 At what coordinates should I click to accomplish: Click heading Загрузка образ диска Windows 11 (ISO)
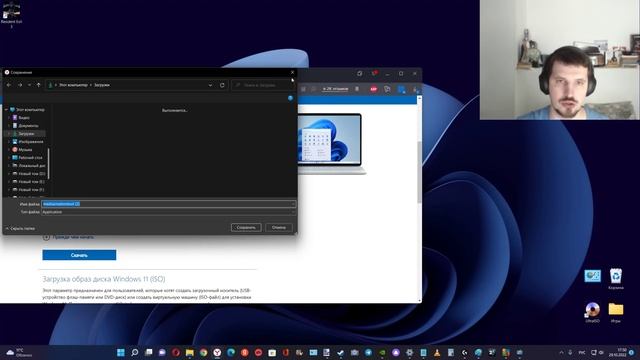104,279
